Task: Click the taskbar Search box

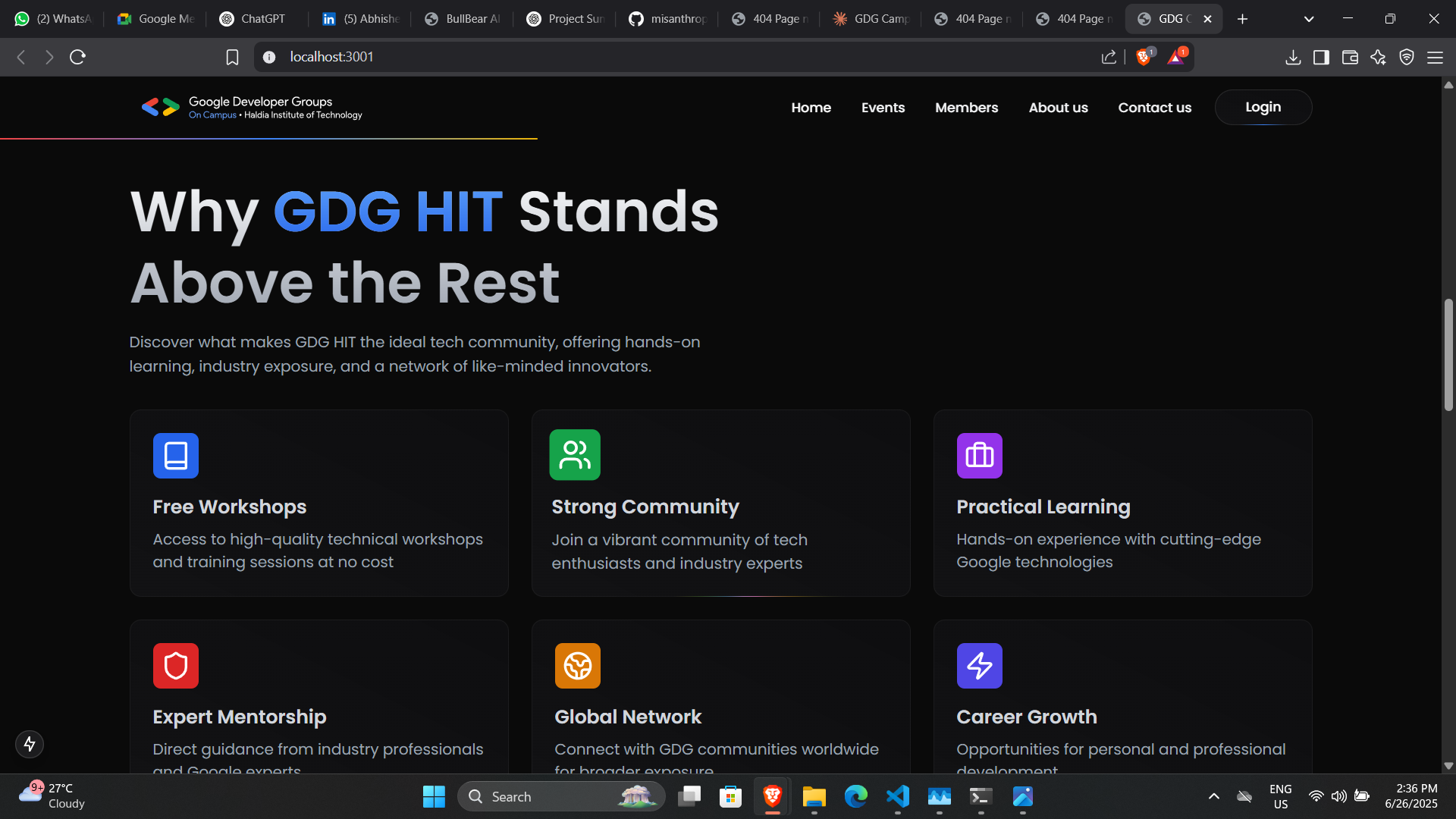Action: click(561, 796)
